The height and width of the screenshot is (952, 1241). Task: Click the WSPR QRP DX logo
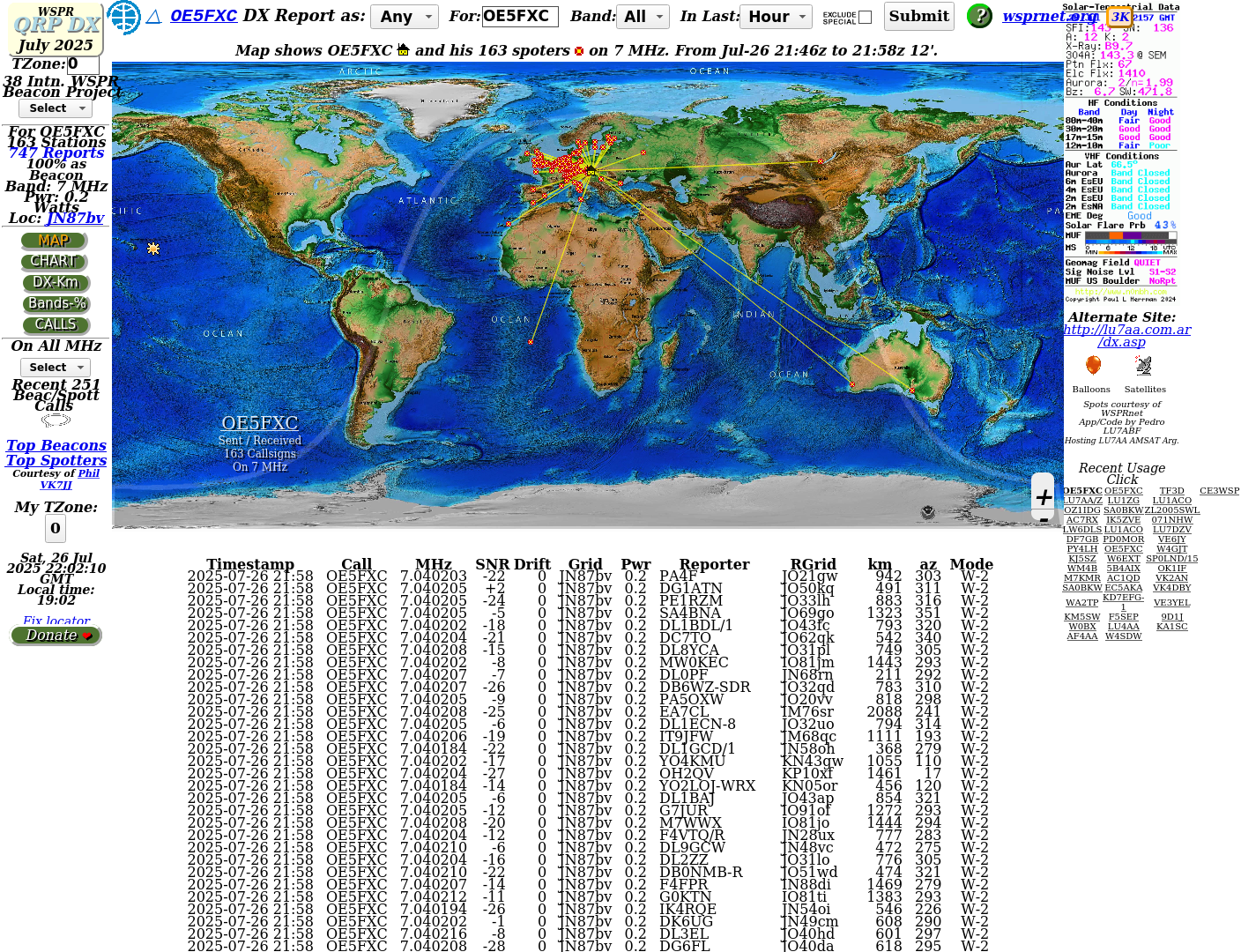[56, 31]
